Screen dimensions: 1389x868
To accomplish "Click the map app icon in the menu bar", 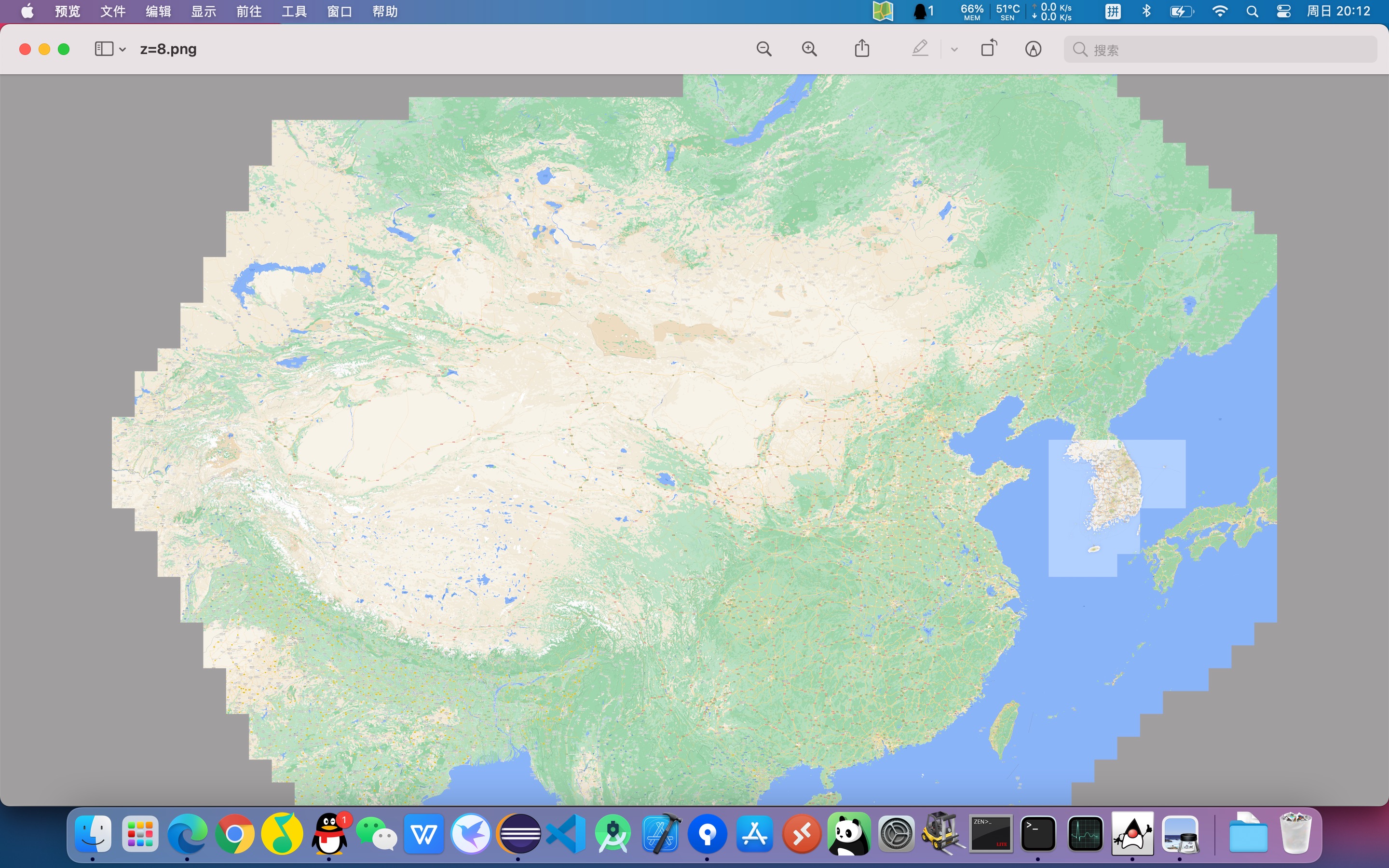I will click(x=883, y=11).
